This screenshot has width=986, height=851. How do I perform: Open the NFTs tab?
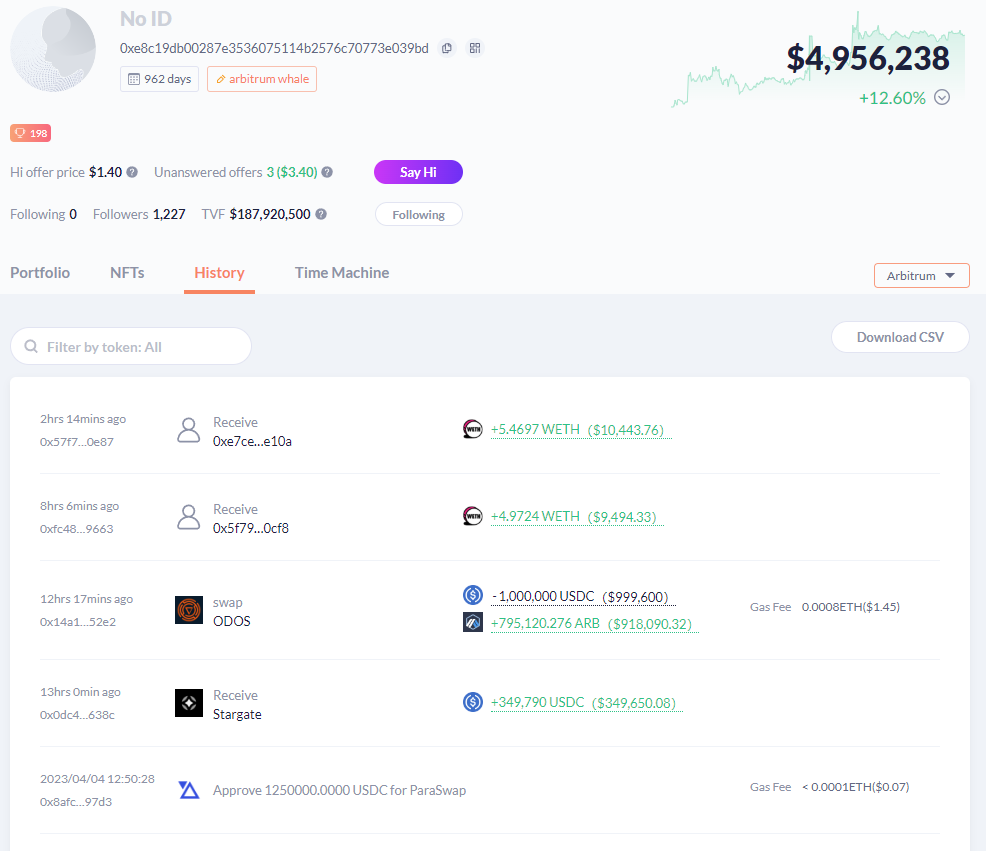(x=127, y=273)
